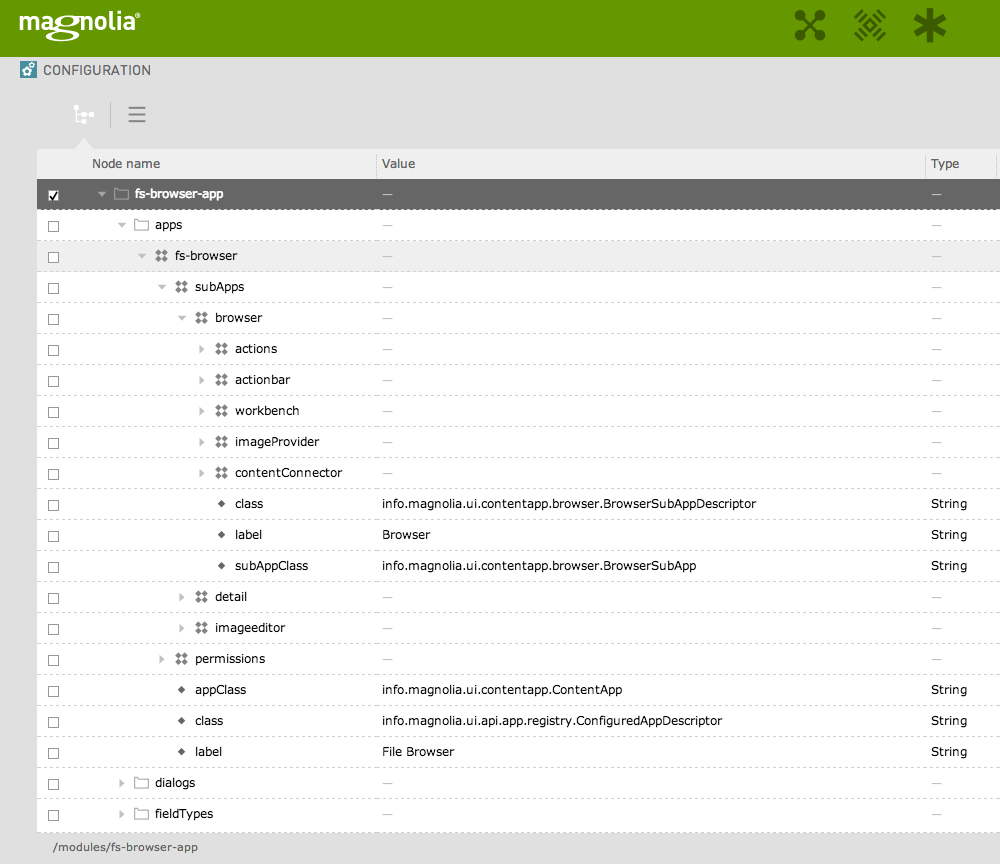Click the apps folder icon
Viewport: 1000px width, 864px height.
(x=140, y=224)
